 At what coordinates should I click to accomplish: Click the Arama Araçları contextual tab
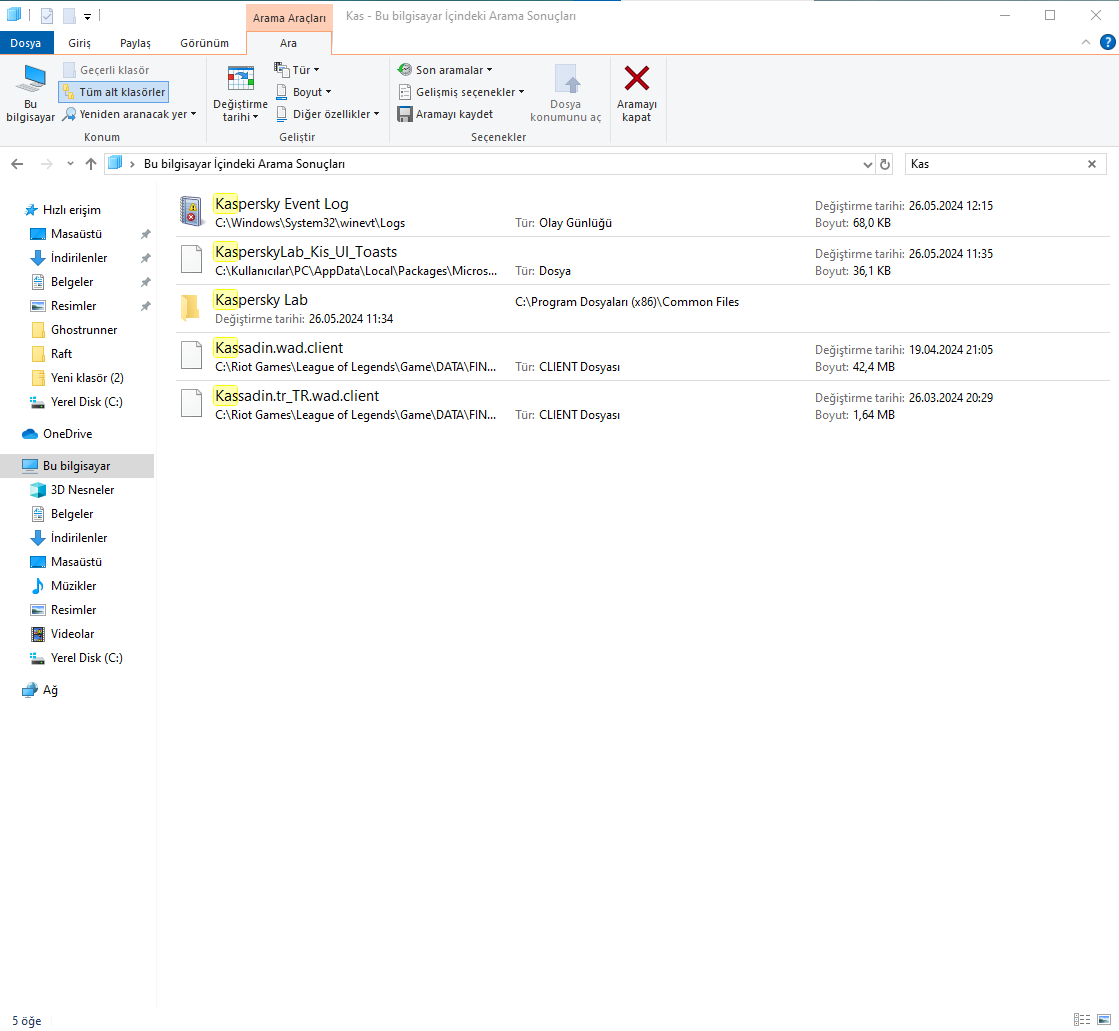[289, 18]
